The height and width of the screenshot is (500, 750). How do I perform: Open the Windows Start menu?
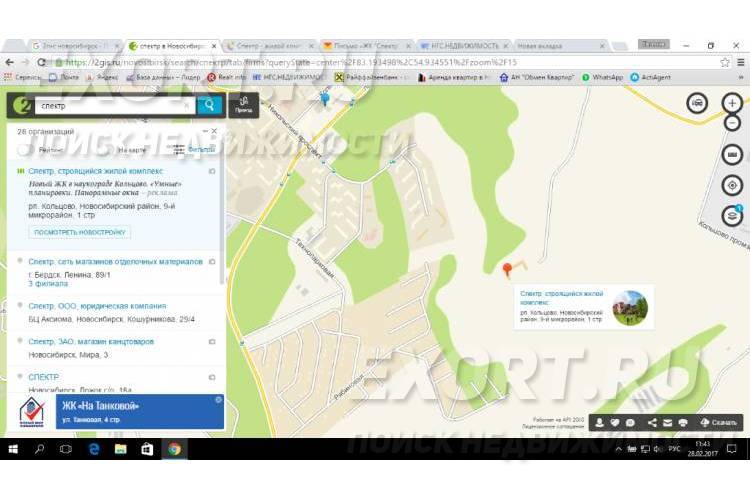click(13, 449)
